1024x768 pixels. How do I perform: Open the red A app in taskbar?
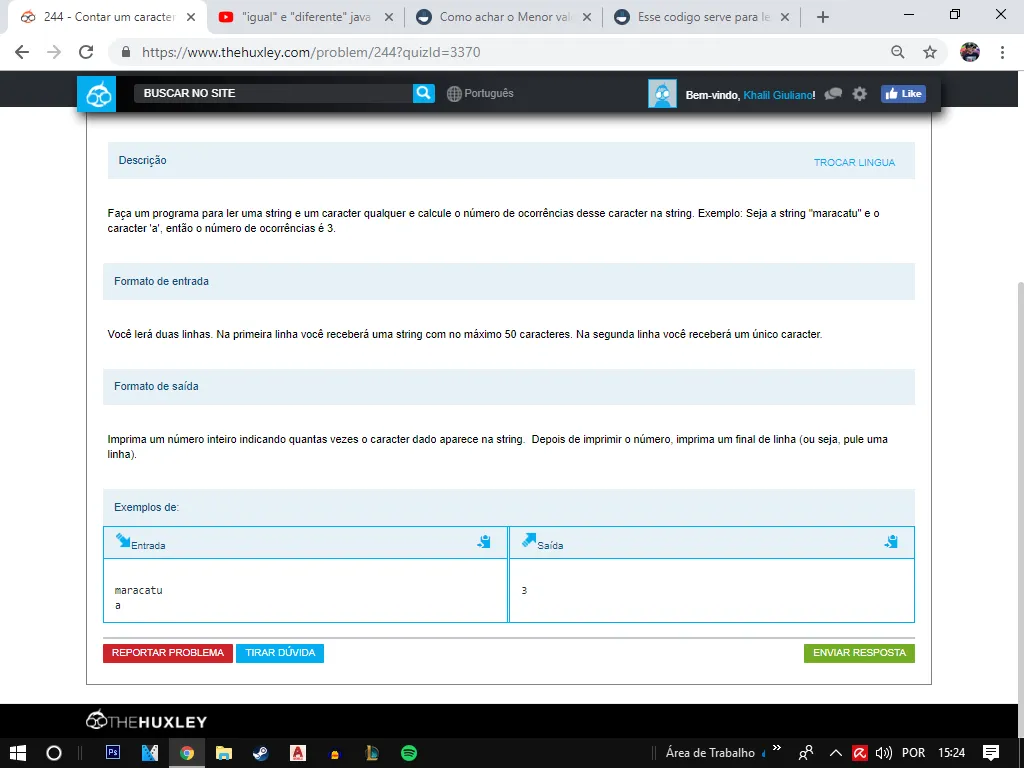click(298, 753)
